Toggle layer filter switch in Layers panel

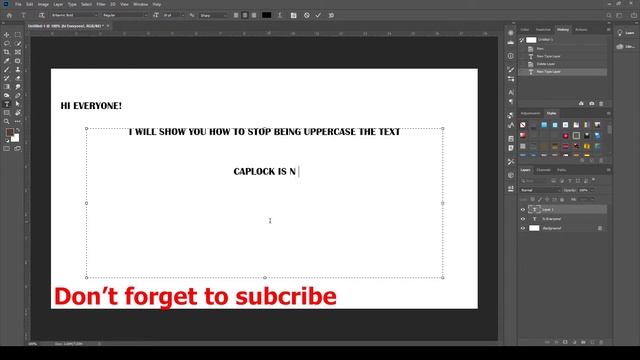click(594, 180)
